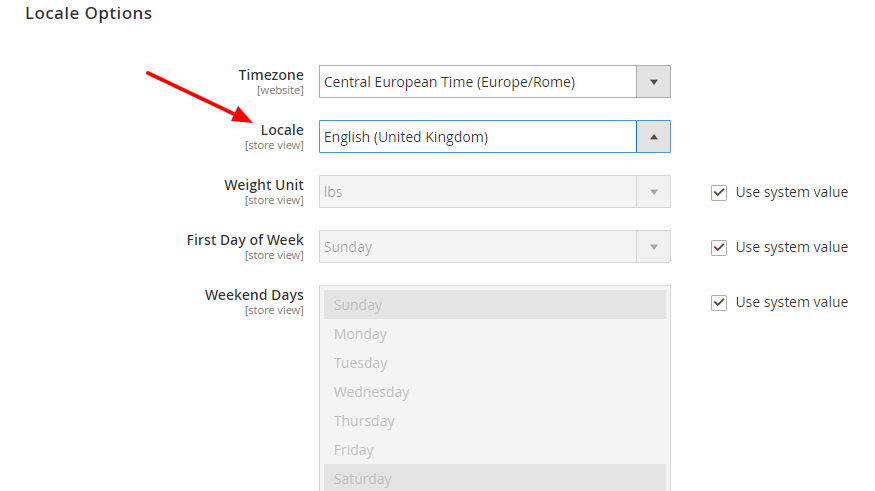The height and width of the screenshot is (491, 875).
Task: Click the lbs weight unit field
Action: click(x=478, y=192)
